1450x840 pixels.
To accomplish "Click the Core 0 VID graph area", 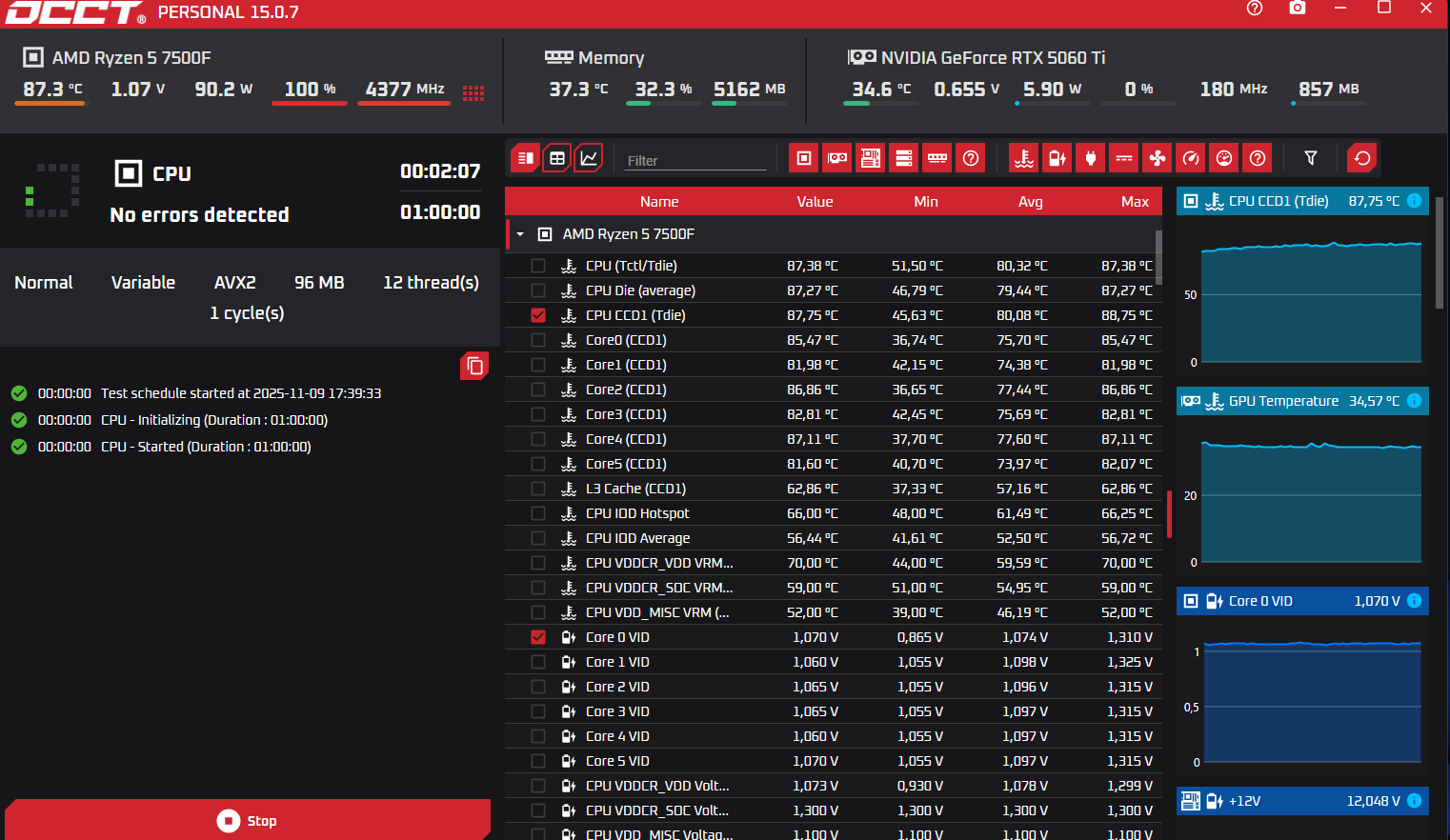I will coord(1314,702).
